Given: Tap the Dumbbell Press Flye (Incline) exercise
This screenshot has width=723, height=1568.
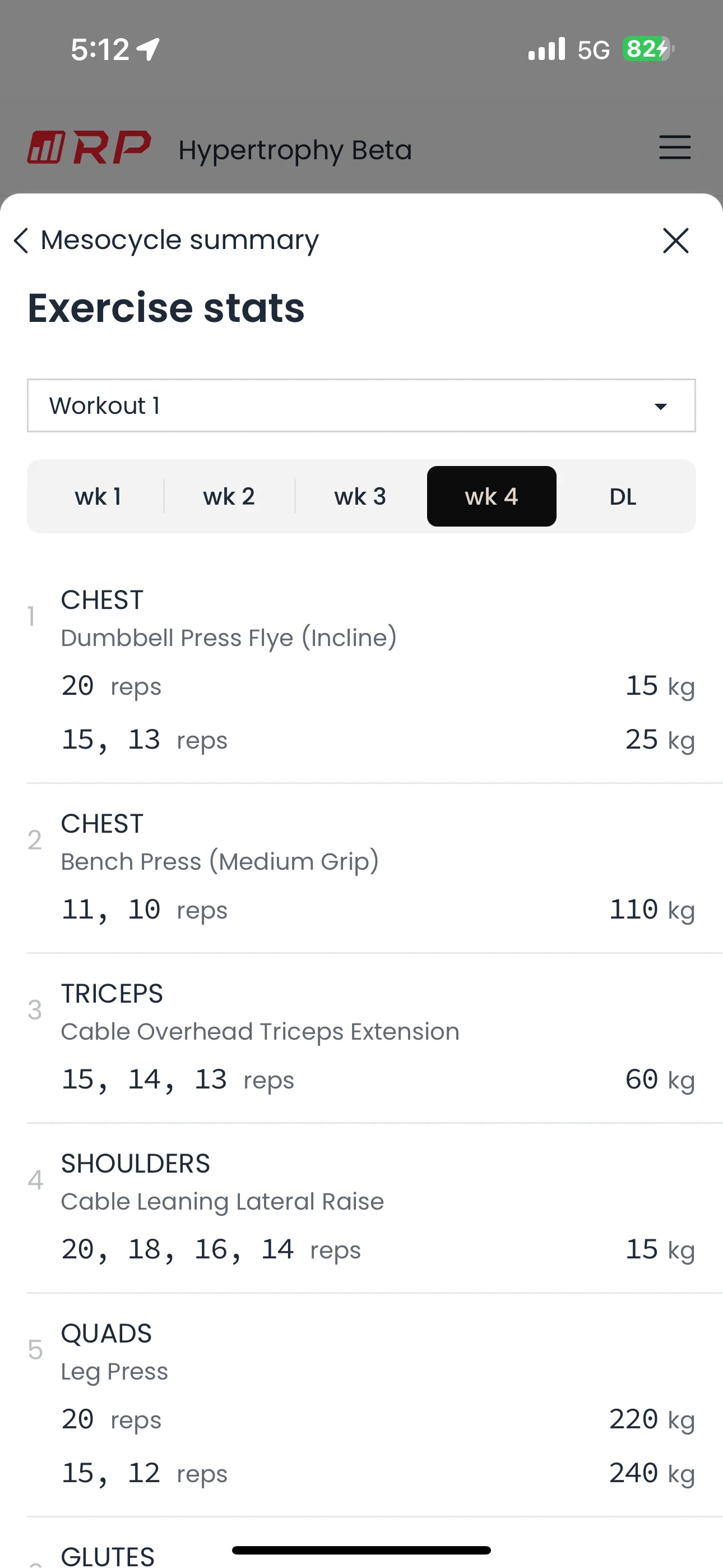Looking at the screenshot, I should point(229,638).
